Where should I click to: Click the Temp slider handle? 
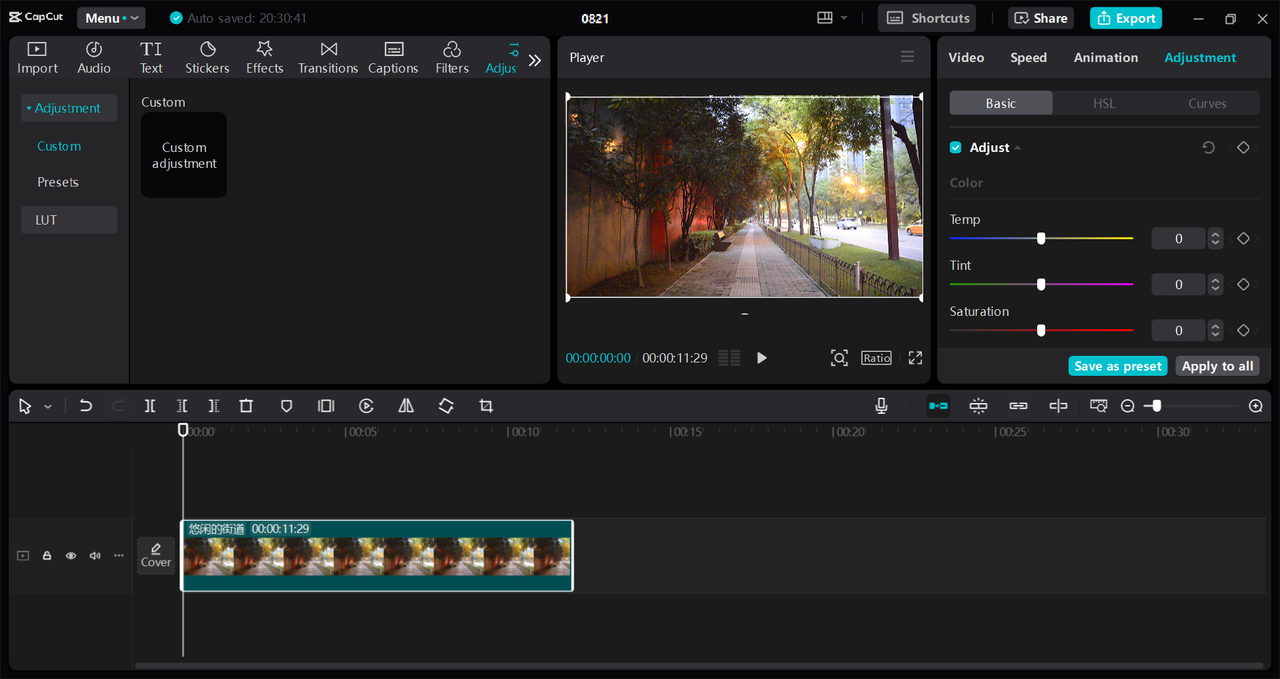[x=1041, y=238]
